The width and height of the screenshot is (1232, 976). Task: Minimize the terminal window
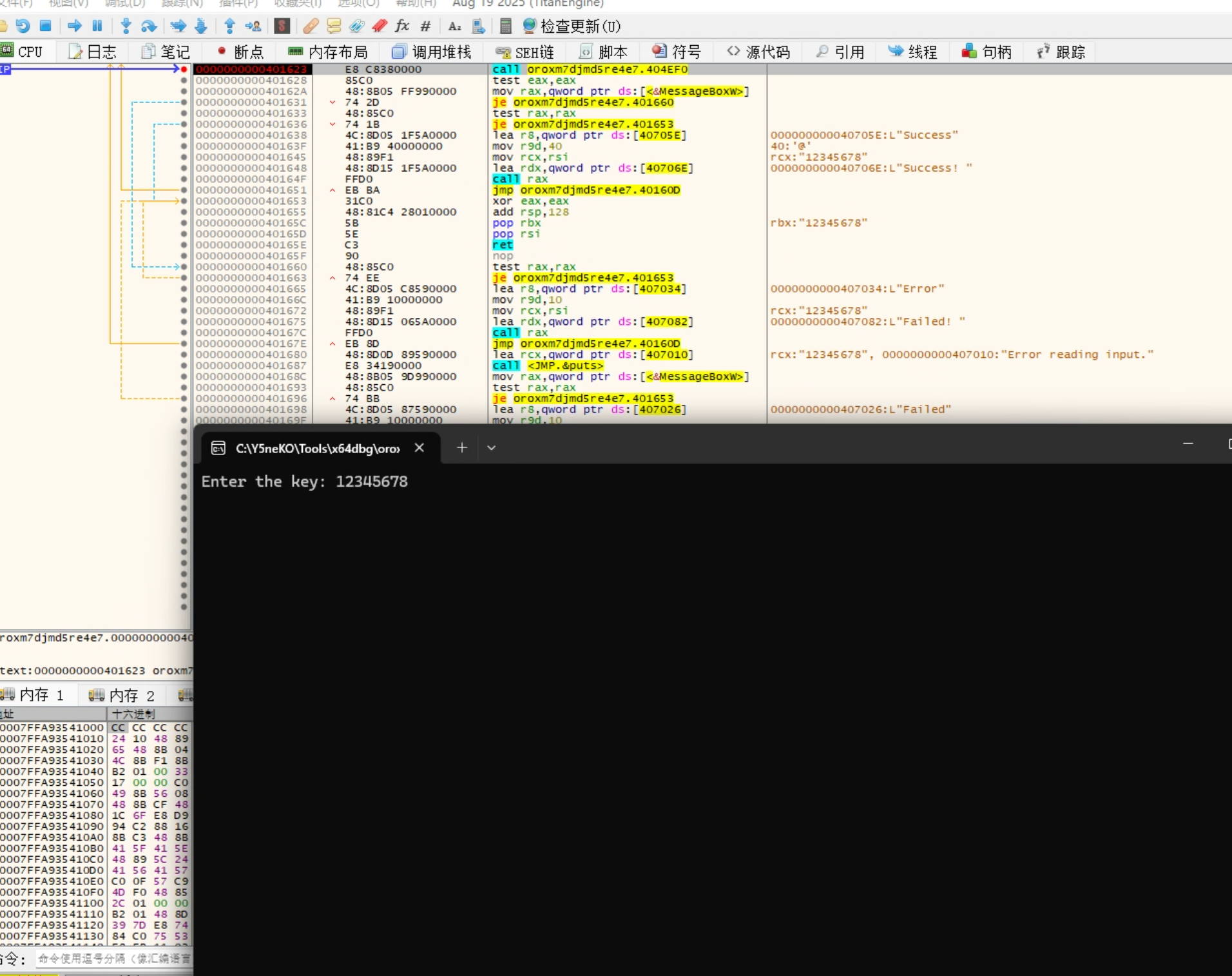pos(1188,444)
